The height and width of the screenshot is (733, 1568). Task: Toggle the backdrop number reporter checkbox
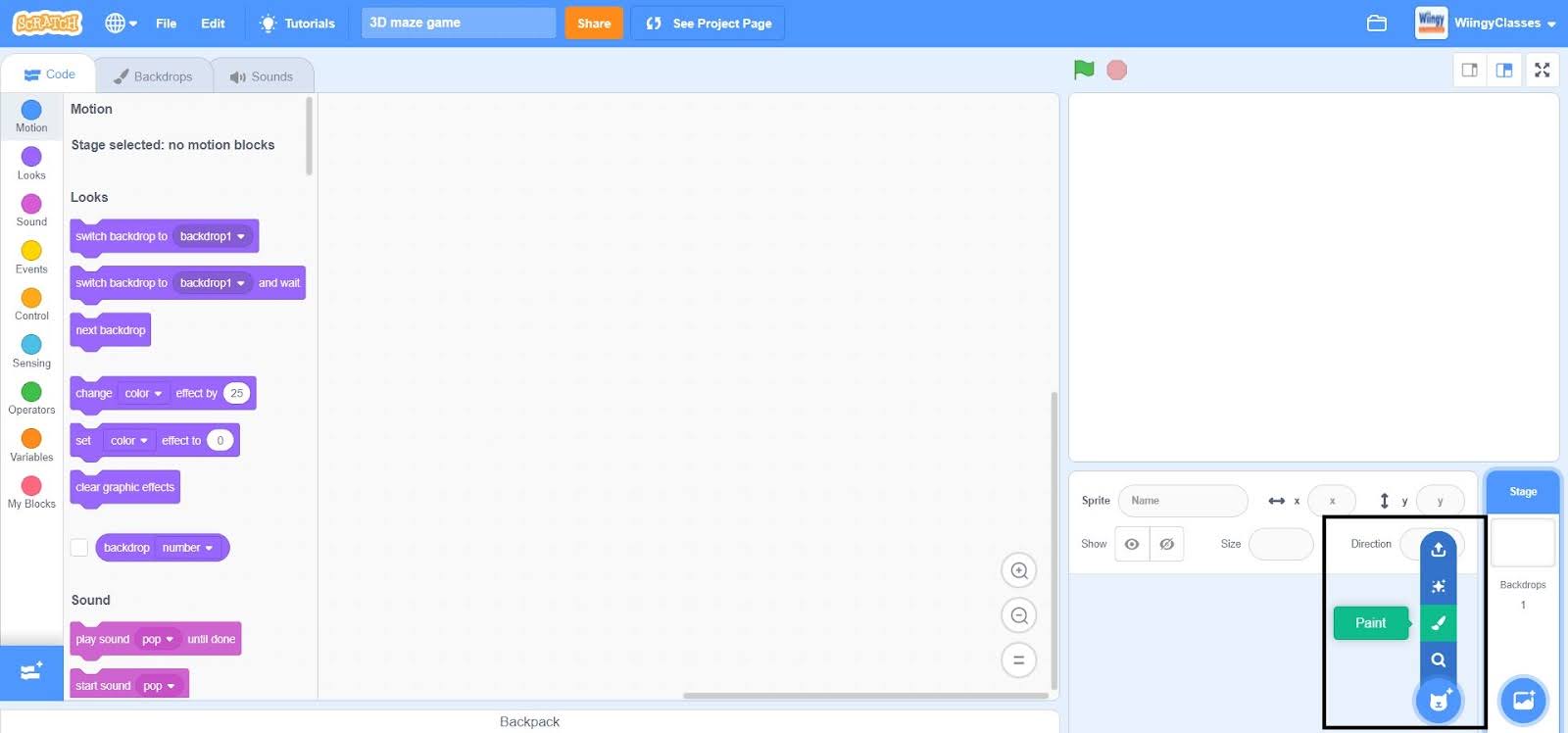point(79,548)
